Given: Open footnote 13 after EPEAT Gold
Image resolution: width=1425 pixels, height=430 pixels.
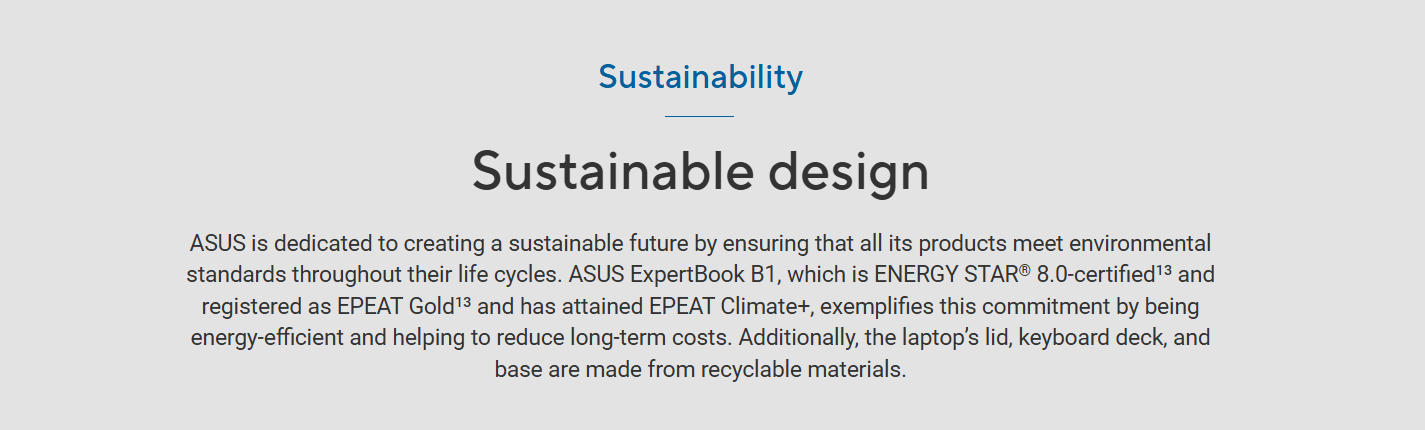Looking at the screenshot, I should tap(463, 301).
